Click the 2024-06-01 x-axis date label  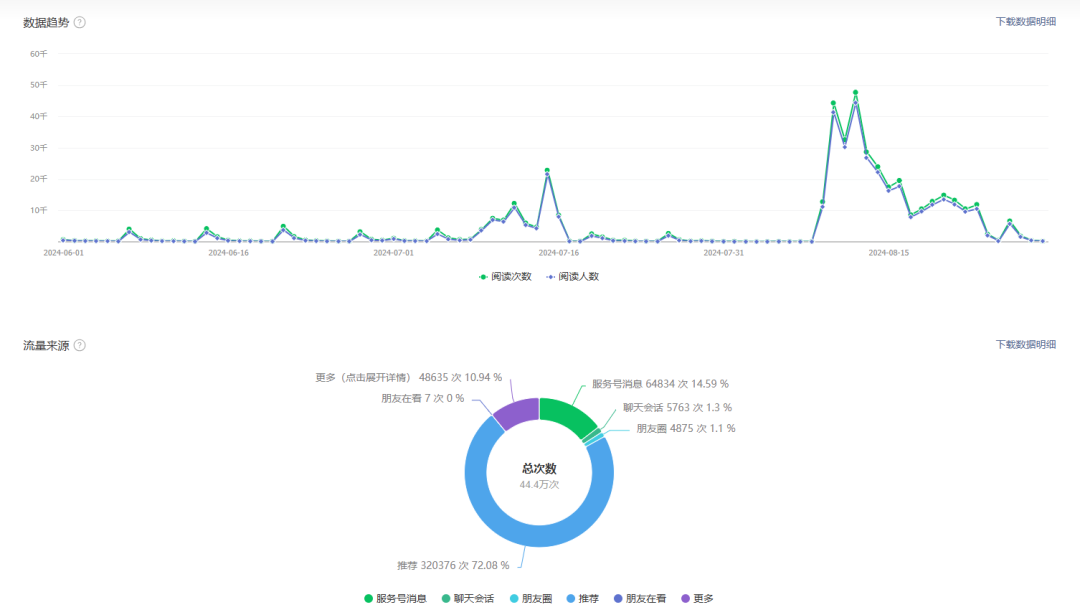(63, 253)
